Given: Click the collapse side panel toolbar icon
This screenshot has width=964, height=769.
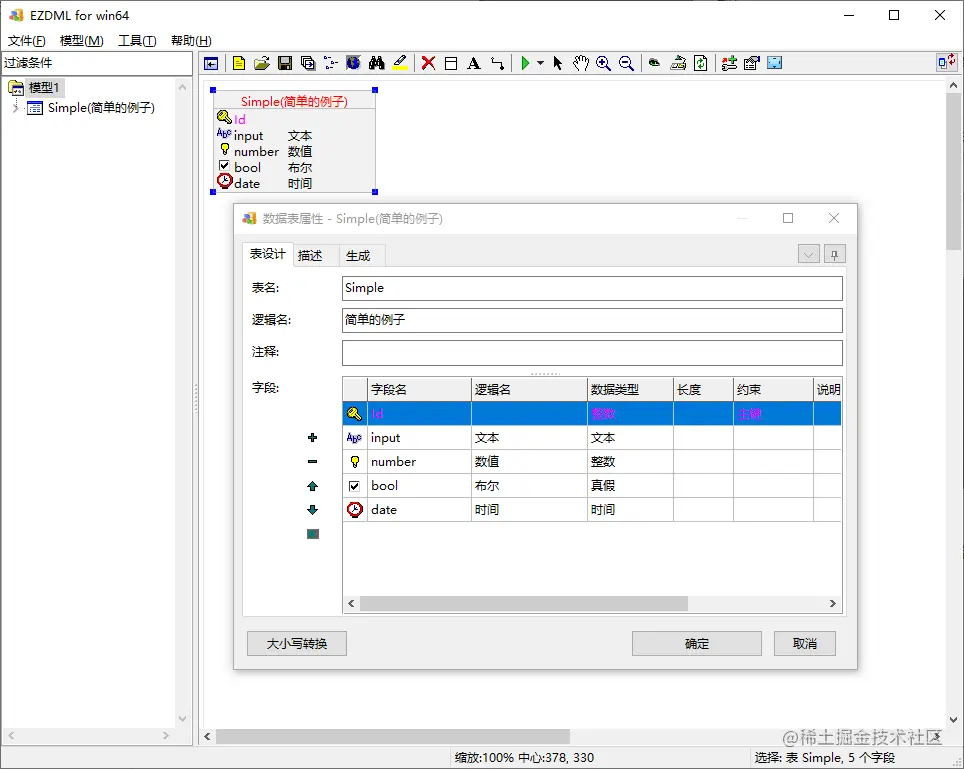Looking at the screenshot, I should pyautogui.click(x=211, y=63).
